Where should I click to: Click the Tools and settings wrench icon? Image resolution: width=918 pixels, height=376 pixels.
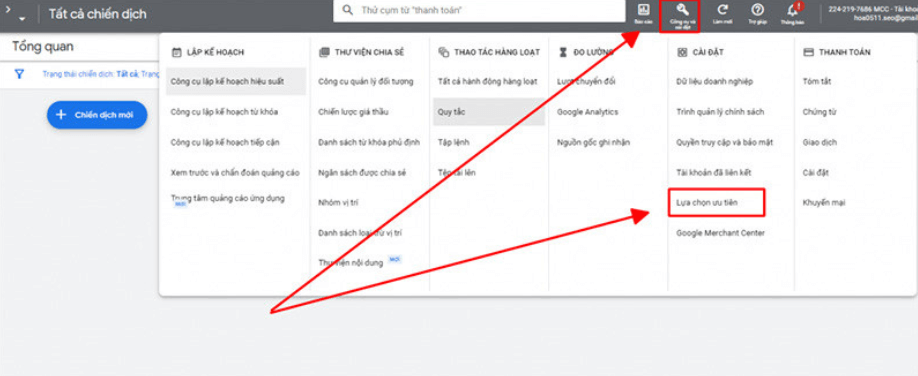coord(679,10)
